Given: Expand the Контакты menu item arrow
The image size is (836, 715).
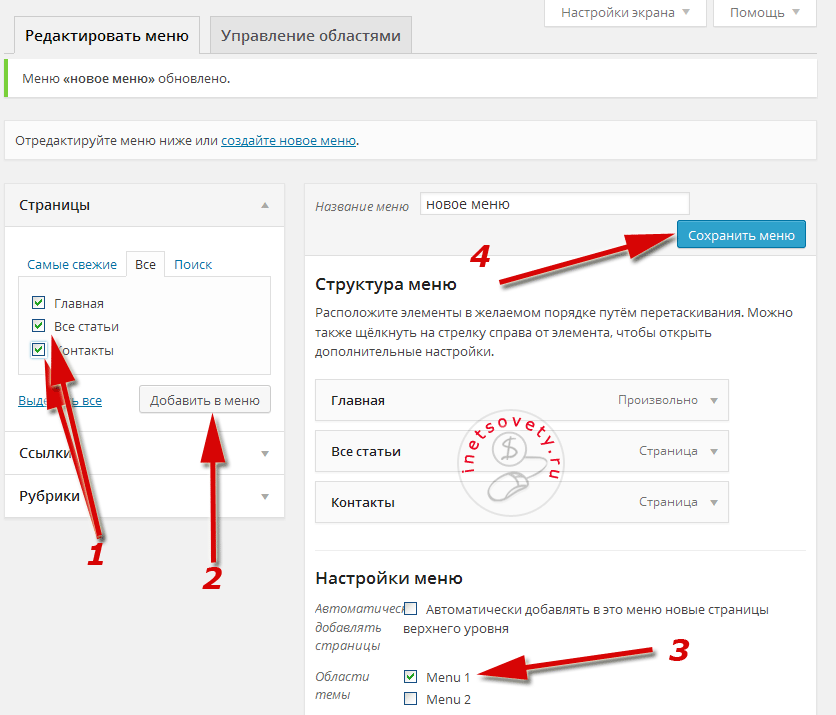Looking at the screenshot, I should click(714, 502).
